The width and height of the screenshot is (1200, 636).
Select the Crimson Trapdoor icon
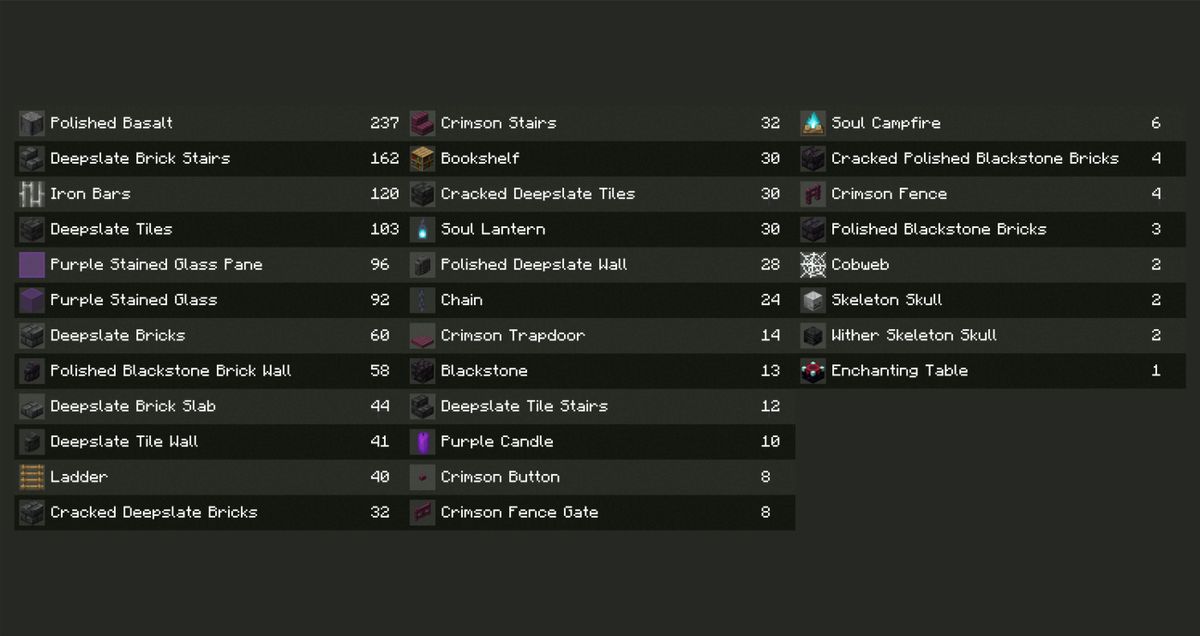coord(423,336)
